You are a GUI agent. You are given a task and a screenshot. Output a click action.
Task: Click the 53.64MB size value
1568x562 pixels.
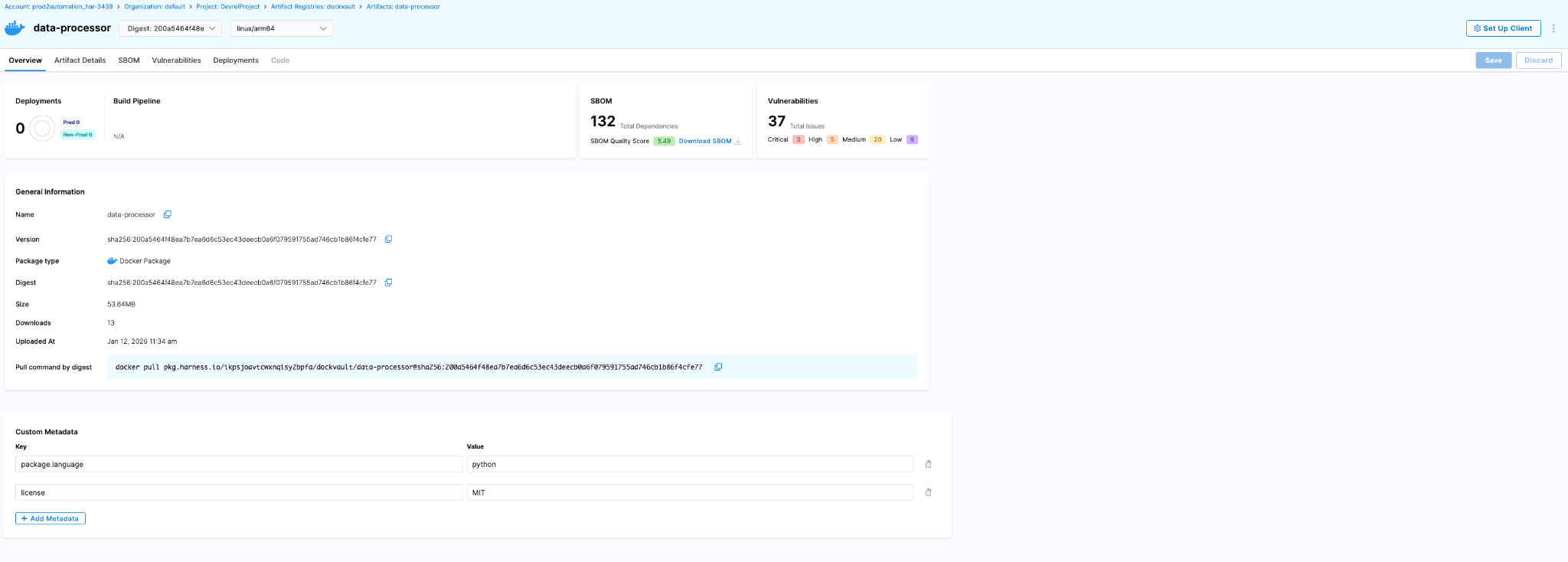(121, 304)
